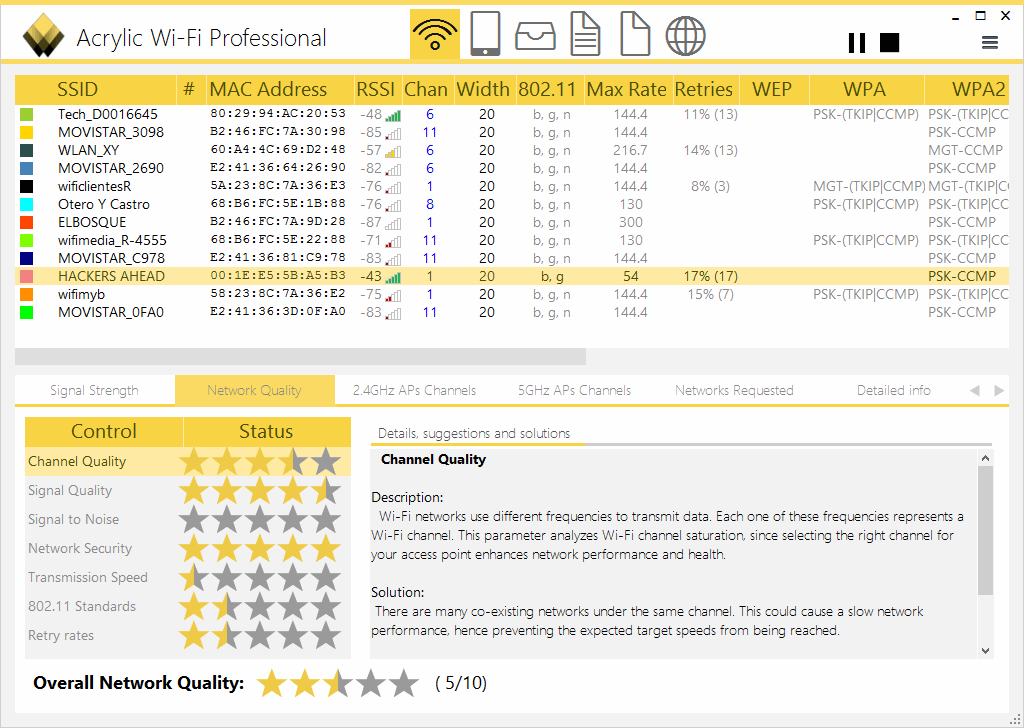This screenshot has width=1024, height=728.
Task: Click the WPA column header
Action: click(867, 89)
